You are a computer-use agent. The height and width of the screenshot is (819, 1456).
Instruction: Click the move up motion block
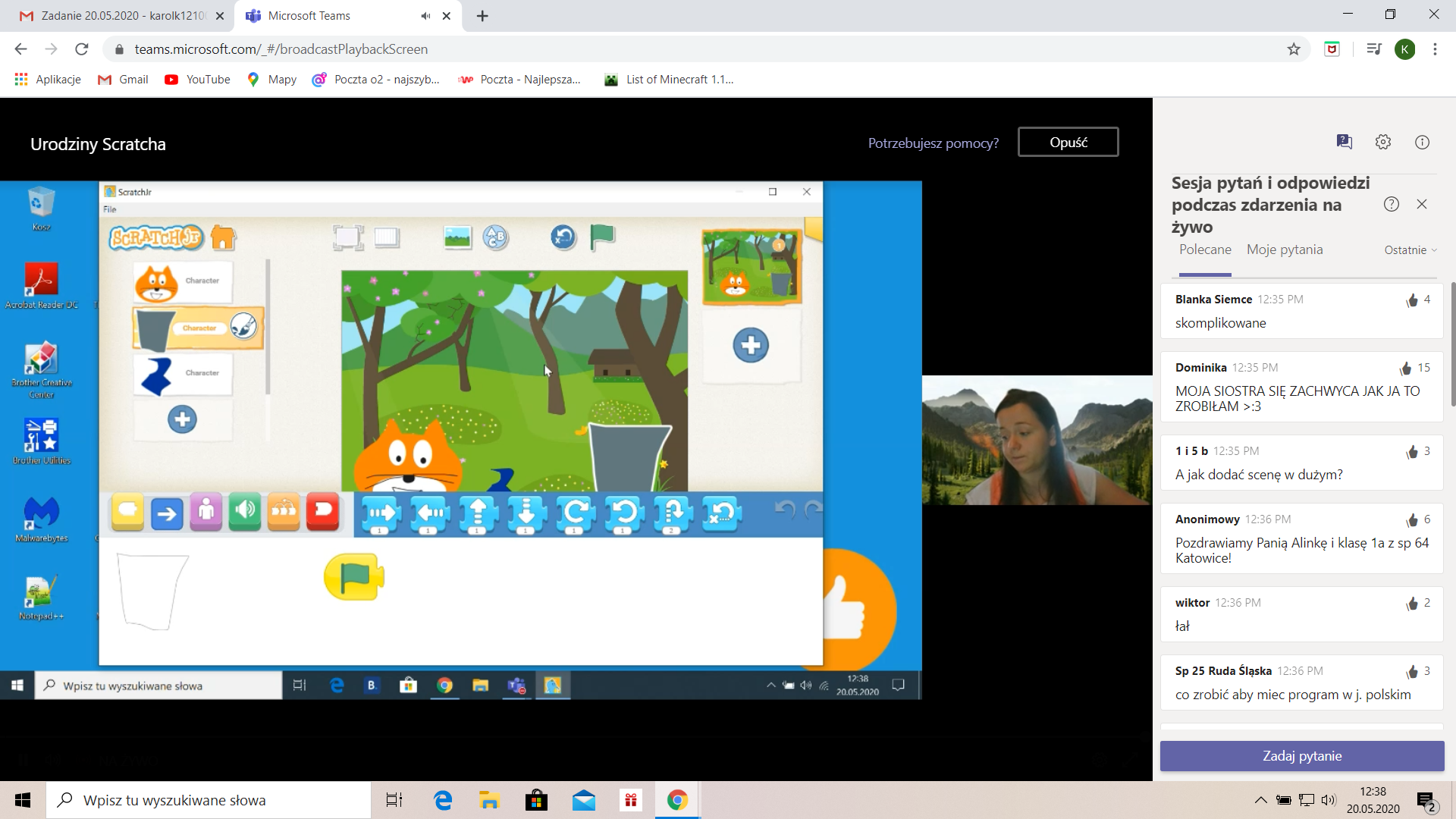[478, 515]
